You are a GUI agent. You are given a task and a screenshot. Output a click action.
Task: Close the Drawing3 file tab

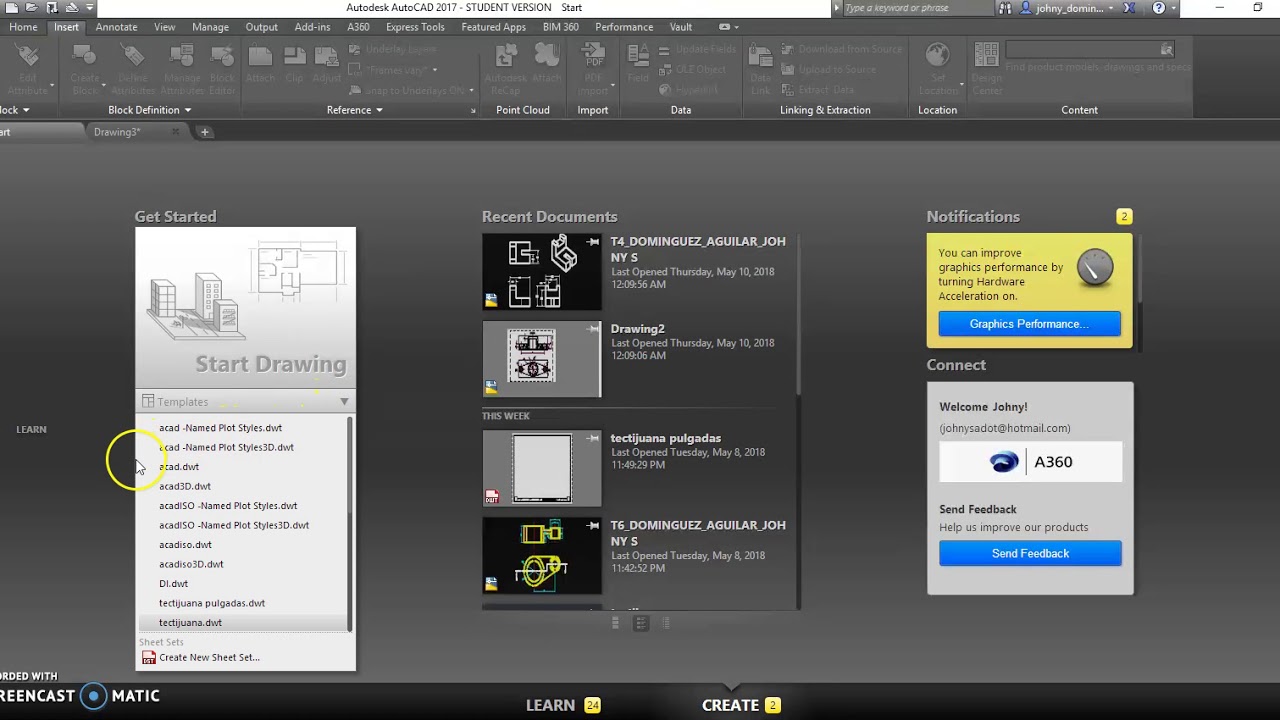[x=175, y=132]
